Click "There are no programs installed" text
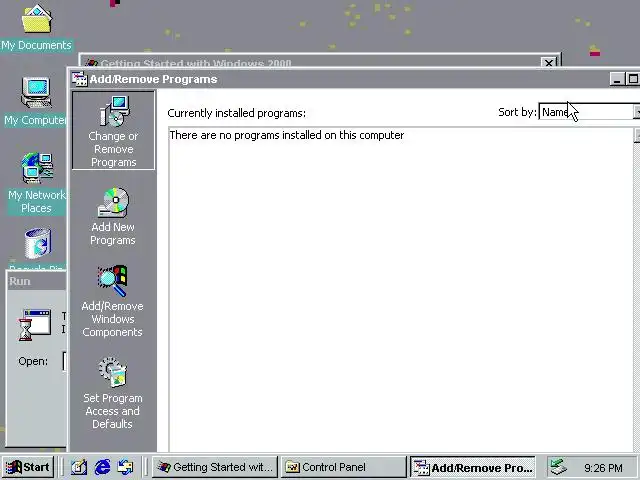The width and height of the screenshot is (640, 480). pos(287,135)
